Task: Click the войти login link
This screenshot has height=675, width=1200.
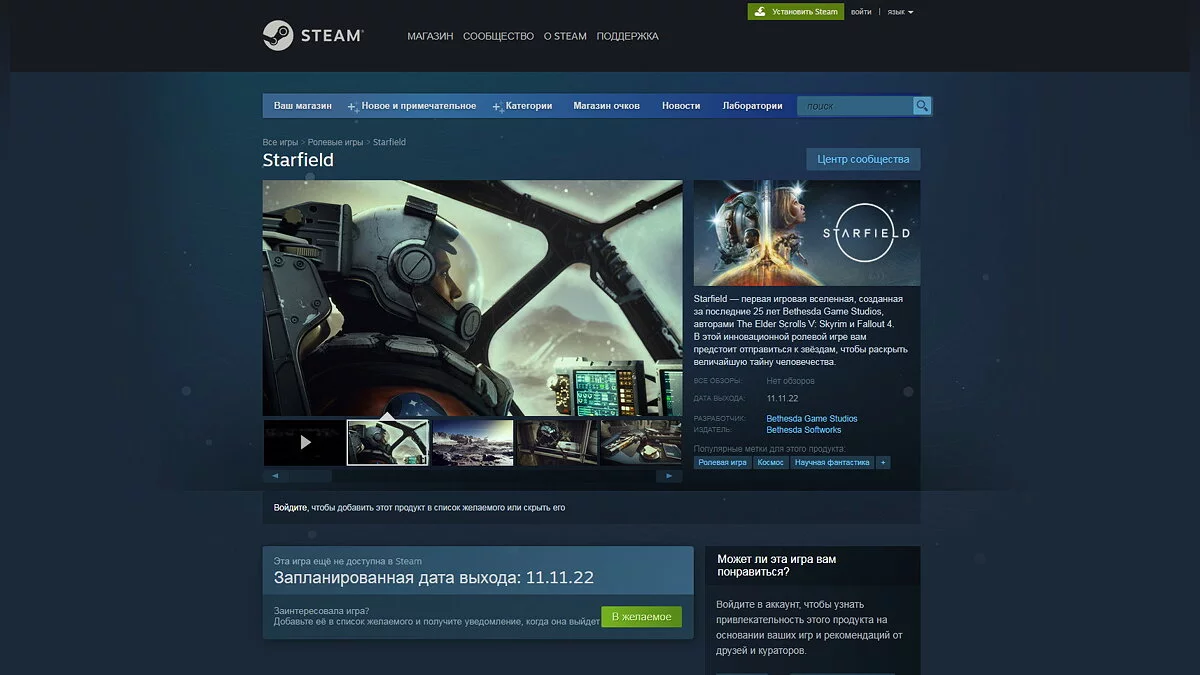Action: click(x=861, y=12)
